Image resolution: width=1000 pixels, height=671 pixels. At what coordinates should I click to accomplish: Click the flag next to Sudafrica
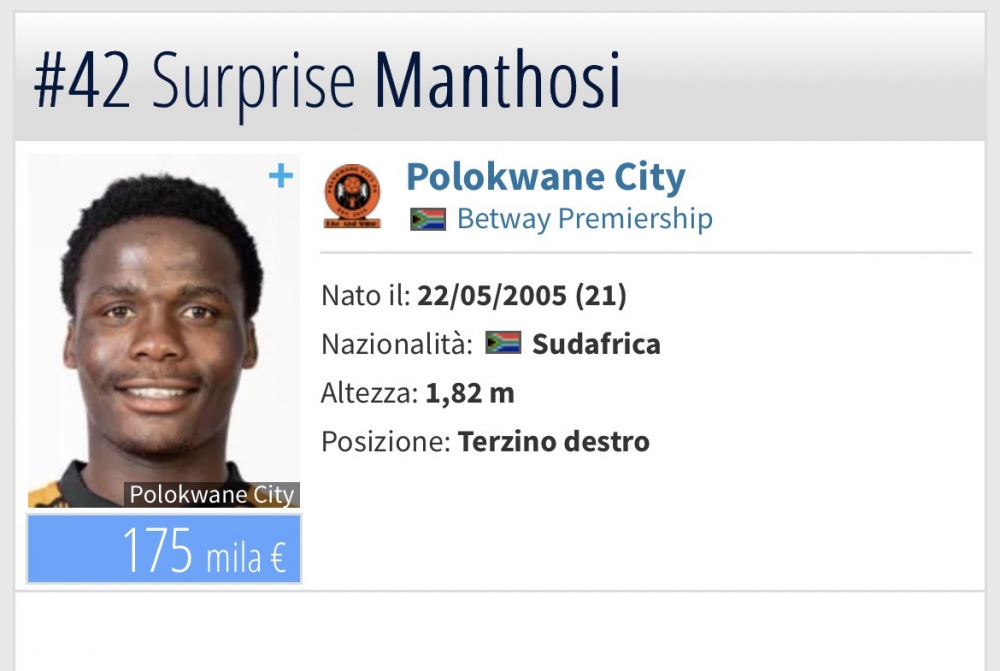503,343
